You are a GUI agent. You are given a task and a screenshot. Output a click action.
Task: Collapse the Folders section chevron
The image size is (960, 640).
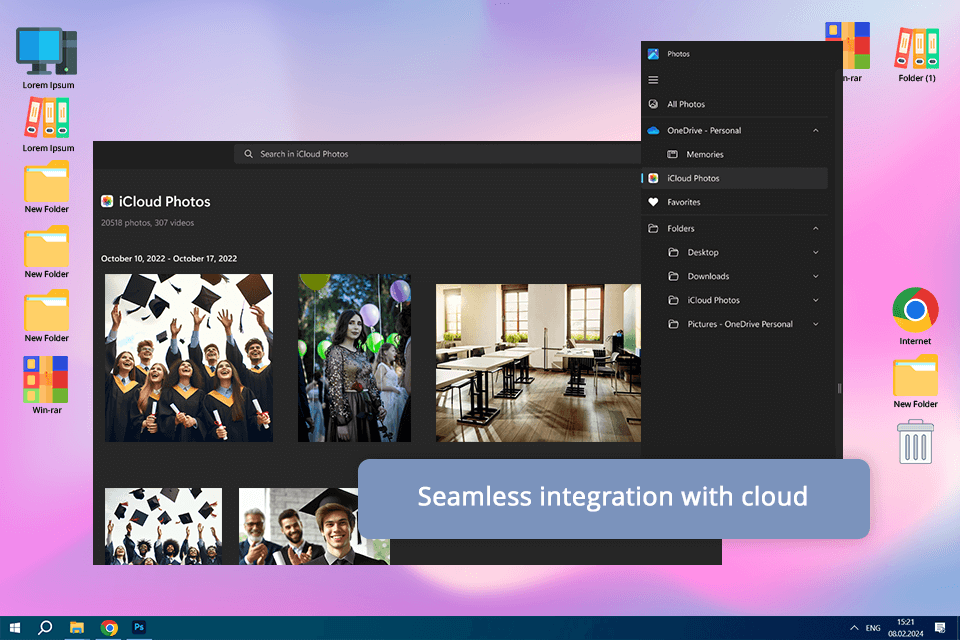tap(816, 228)
